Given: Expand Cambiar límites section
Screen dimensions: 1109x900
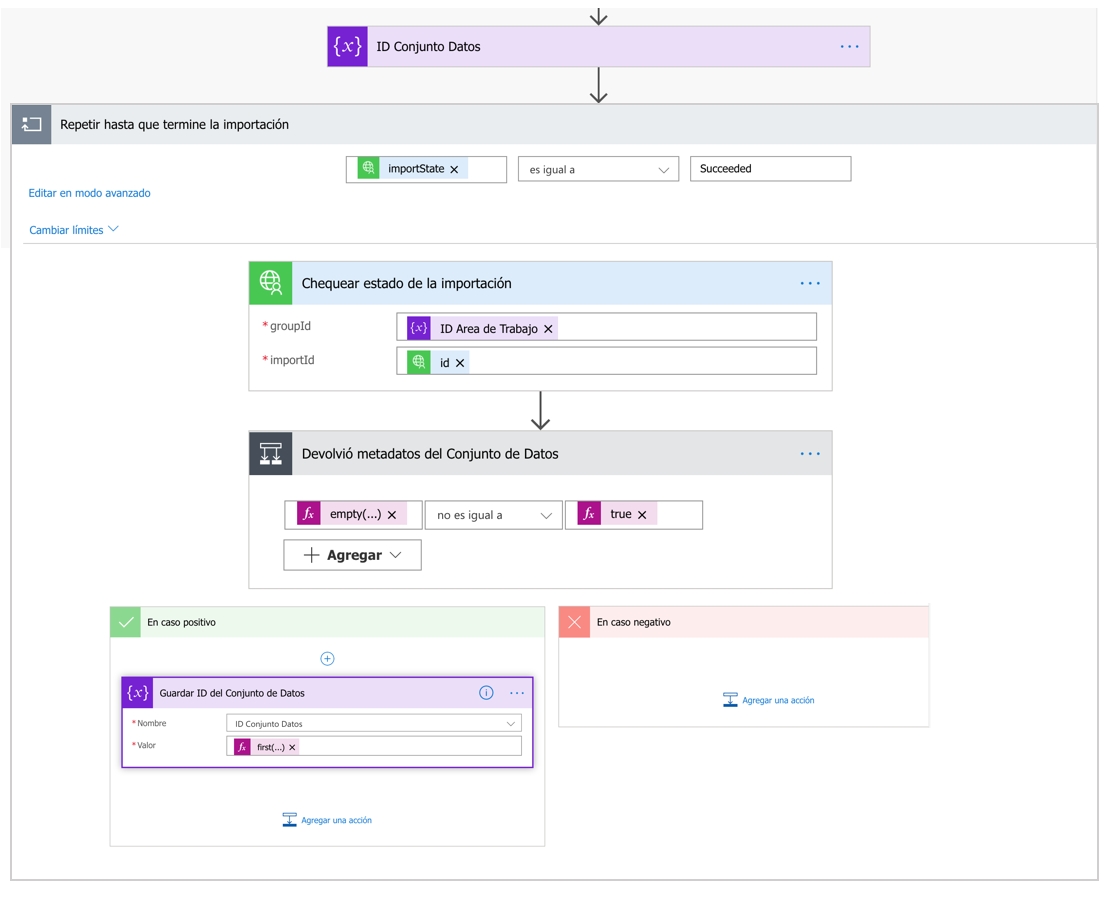Looking at the screenshot, I should click(x=73, y=230).
